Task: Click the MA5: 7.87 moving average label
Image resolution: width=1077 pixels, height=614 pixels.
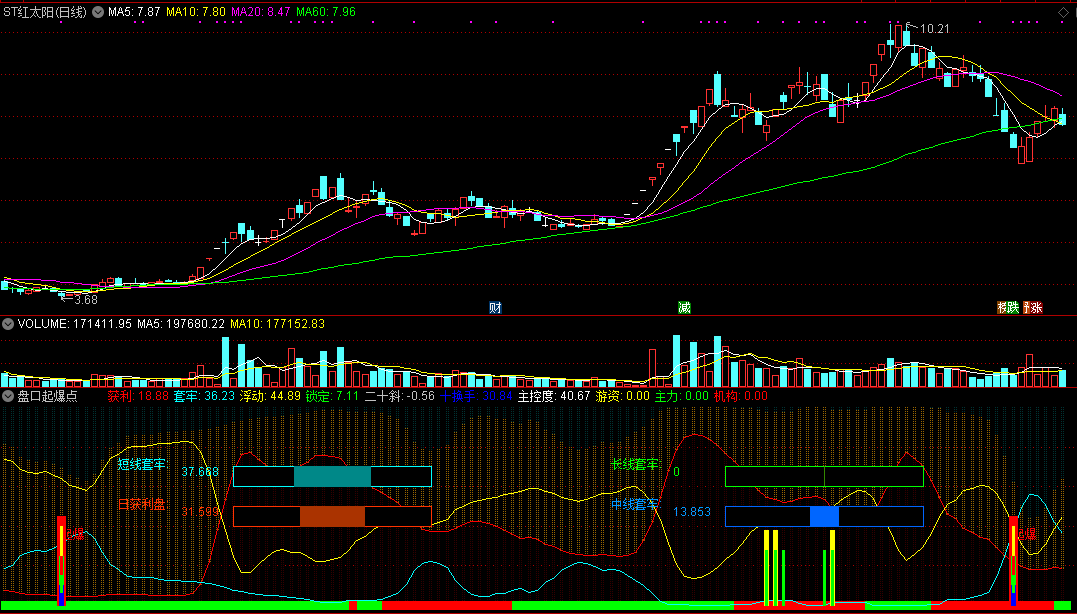Action: [134, 12]
